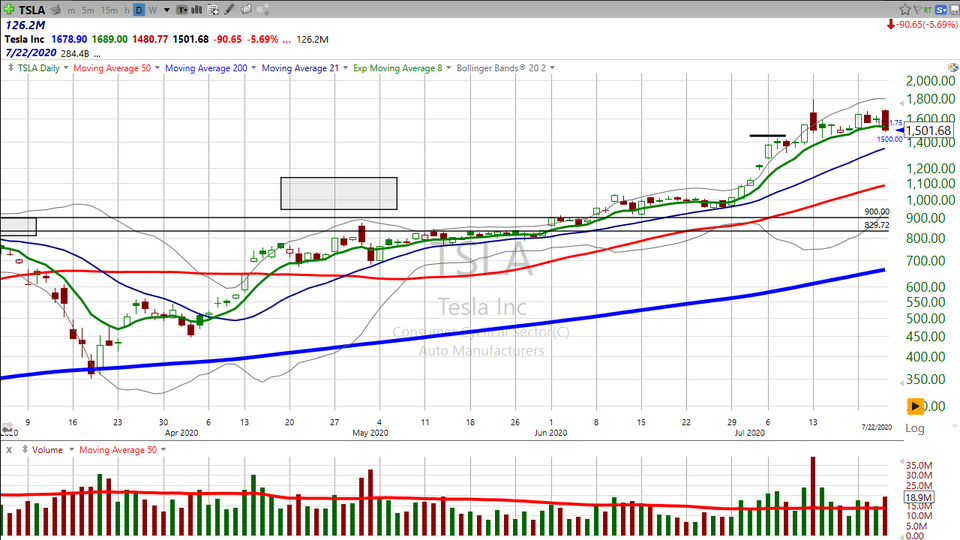This screenshot has height=540, width=960.
Task: Click the TSLA ticker symbol
Action: [30, 10]
